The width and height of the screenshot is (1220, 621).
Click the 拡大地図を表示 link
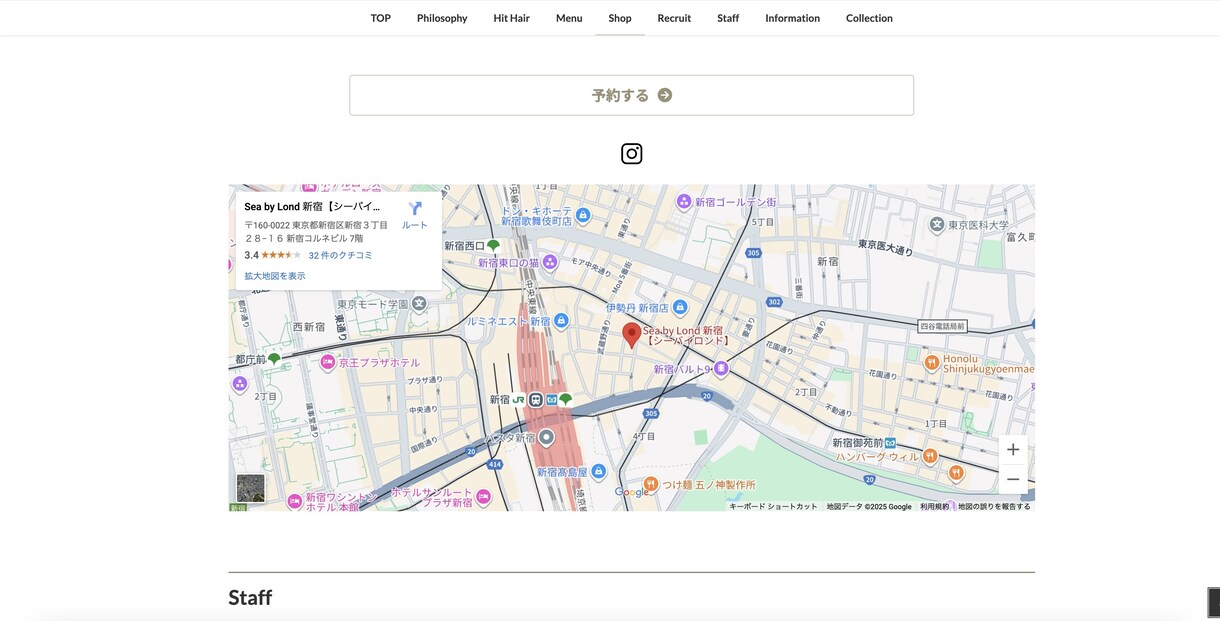tap(275, 276)
